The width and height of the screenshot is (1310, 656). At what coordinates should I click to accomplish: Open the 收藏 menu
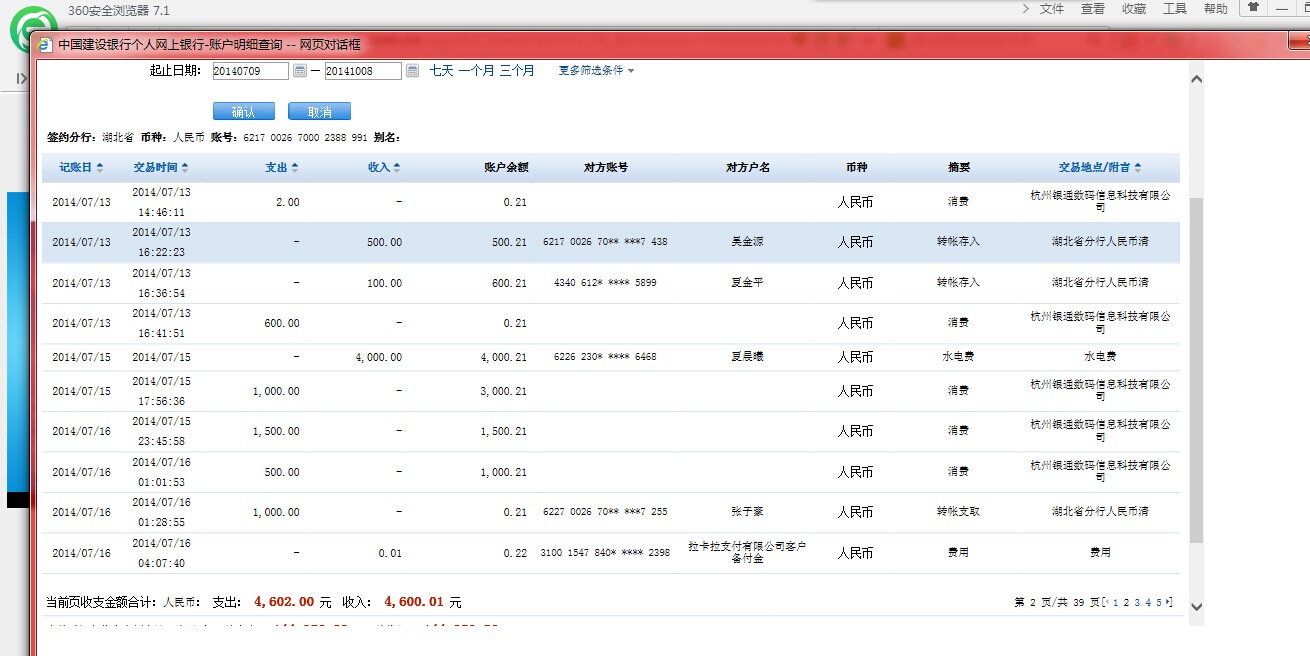point(1133,9)
